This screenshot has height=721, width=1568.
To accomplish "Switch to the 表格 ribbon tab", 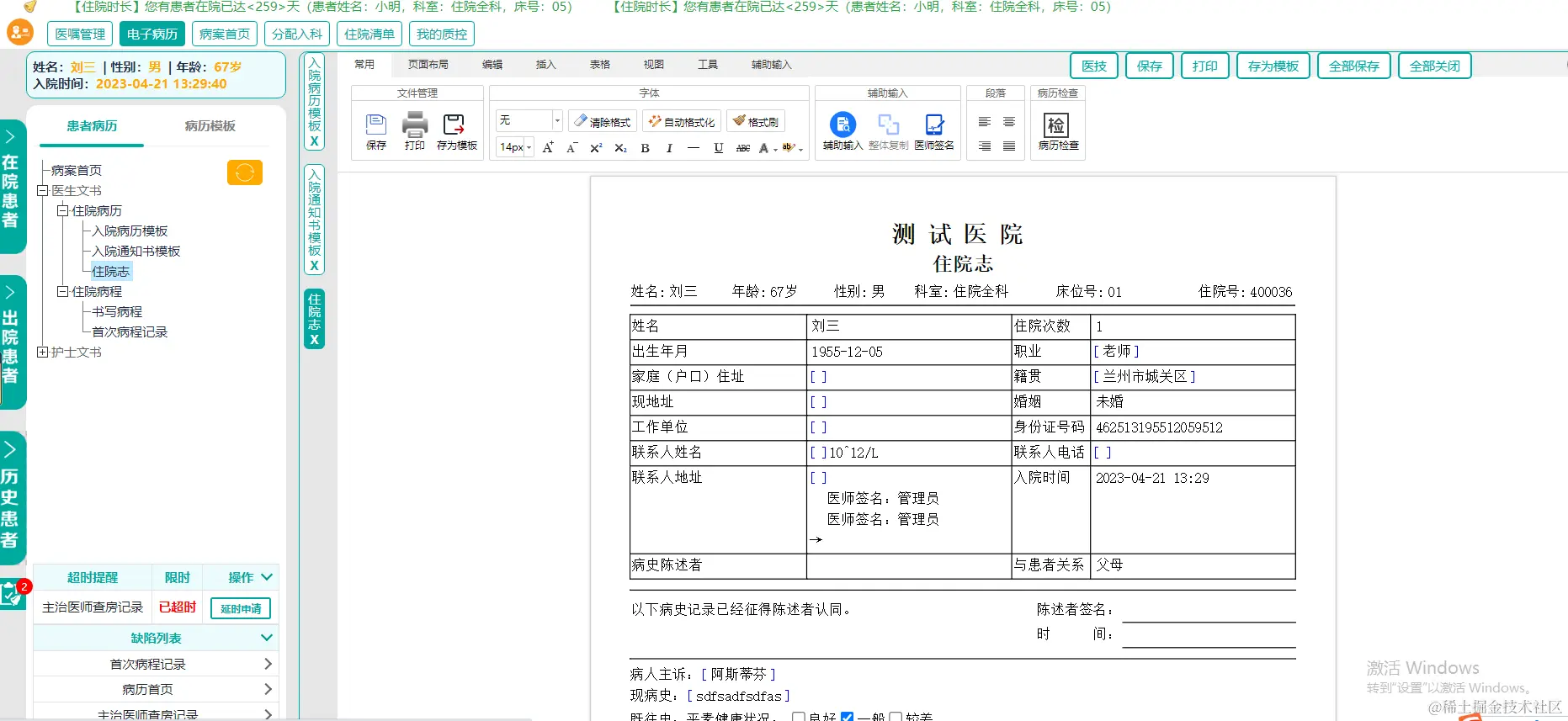I will coord(600,64).
